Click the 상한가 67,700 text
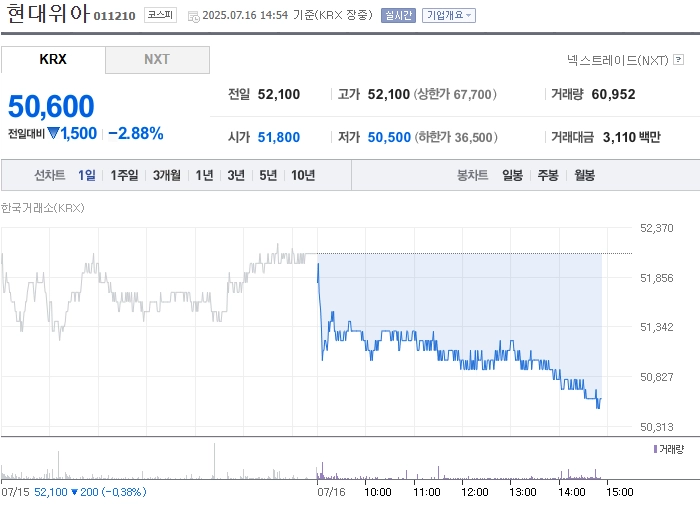This screenshot has height=505, width=700. click(455, 94)
